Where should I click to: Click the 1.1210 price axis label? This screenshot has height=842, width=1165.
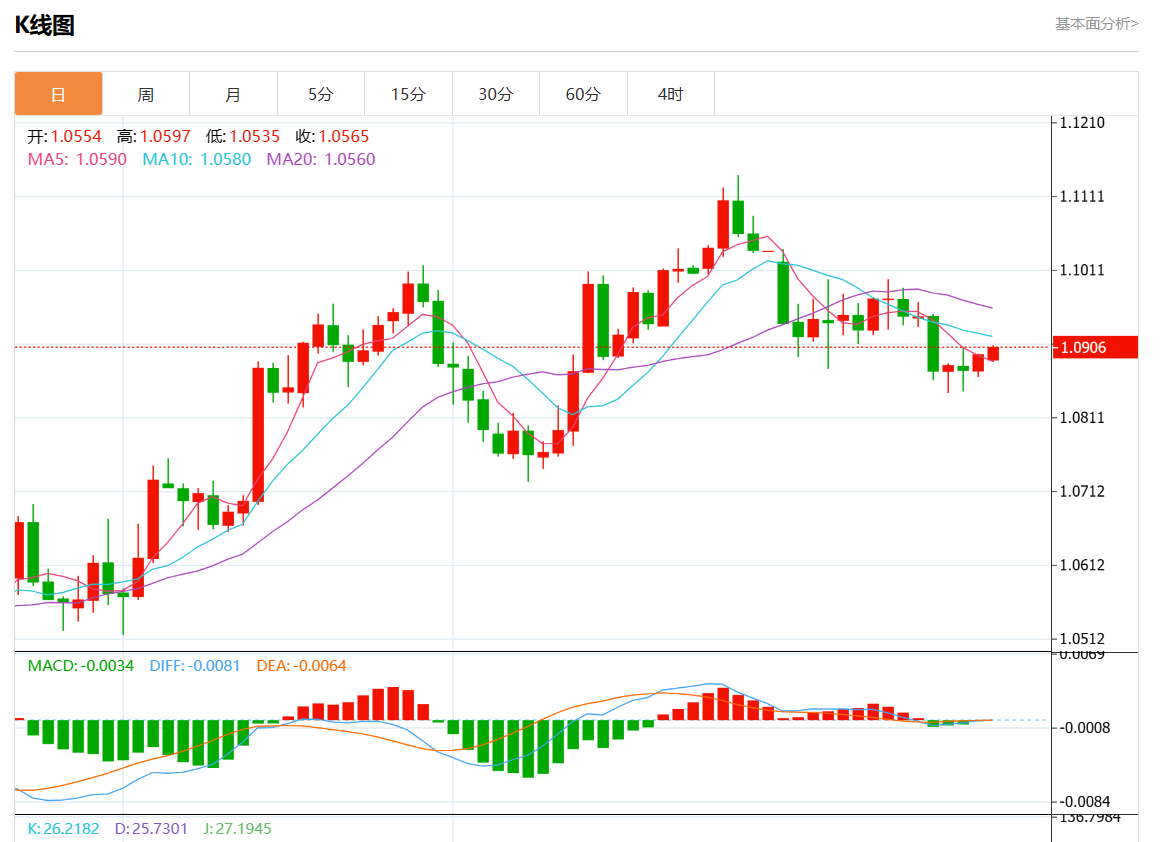pos(1083,123)
